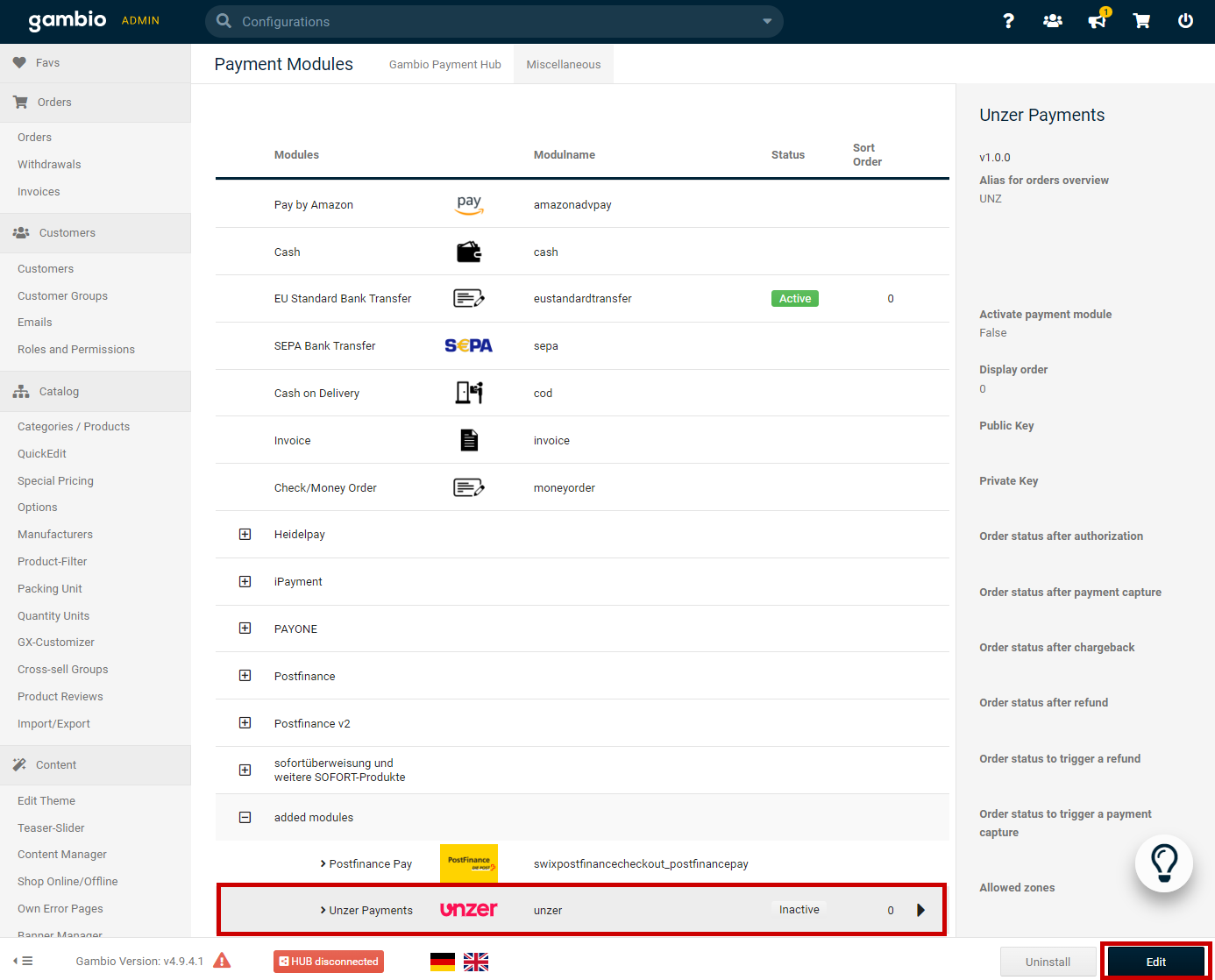Click the Inactive status on Unzer row

(799, 910)
